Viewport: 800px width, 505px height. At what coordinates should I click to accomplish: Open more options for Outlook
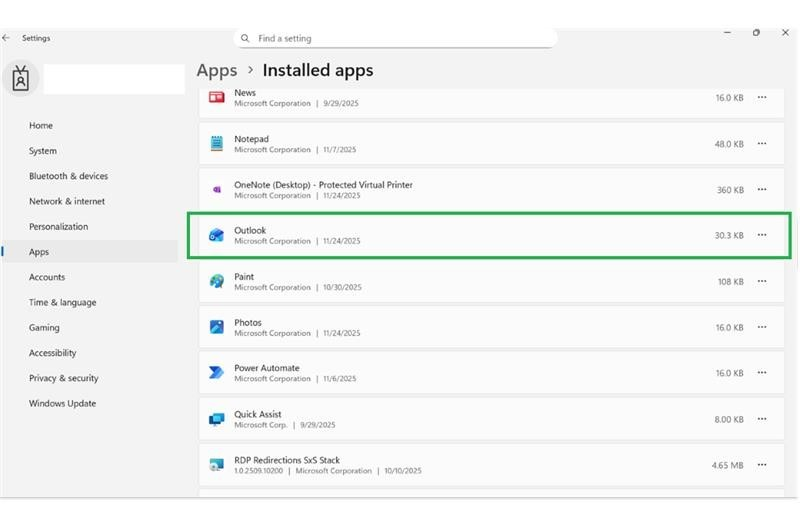762,235
